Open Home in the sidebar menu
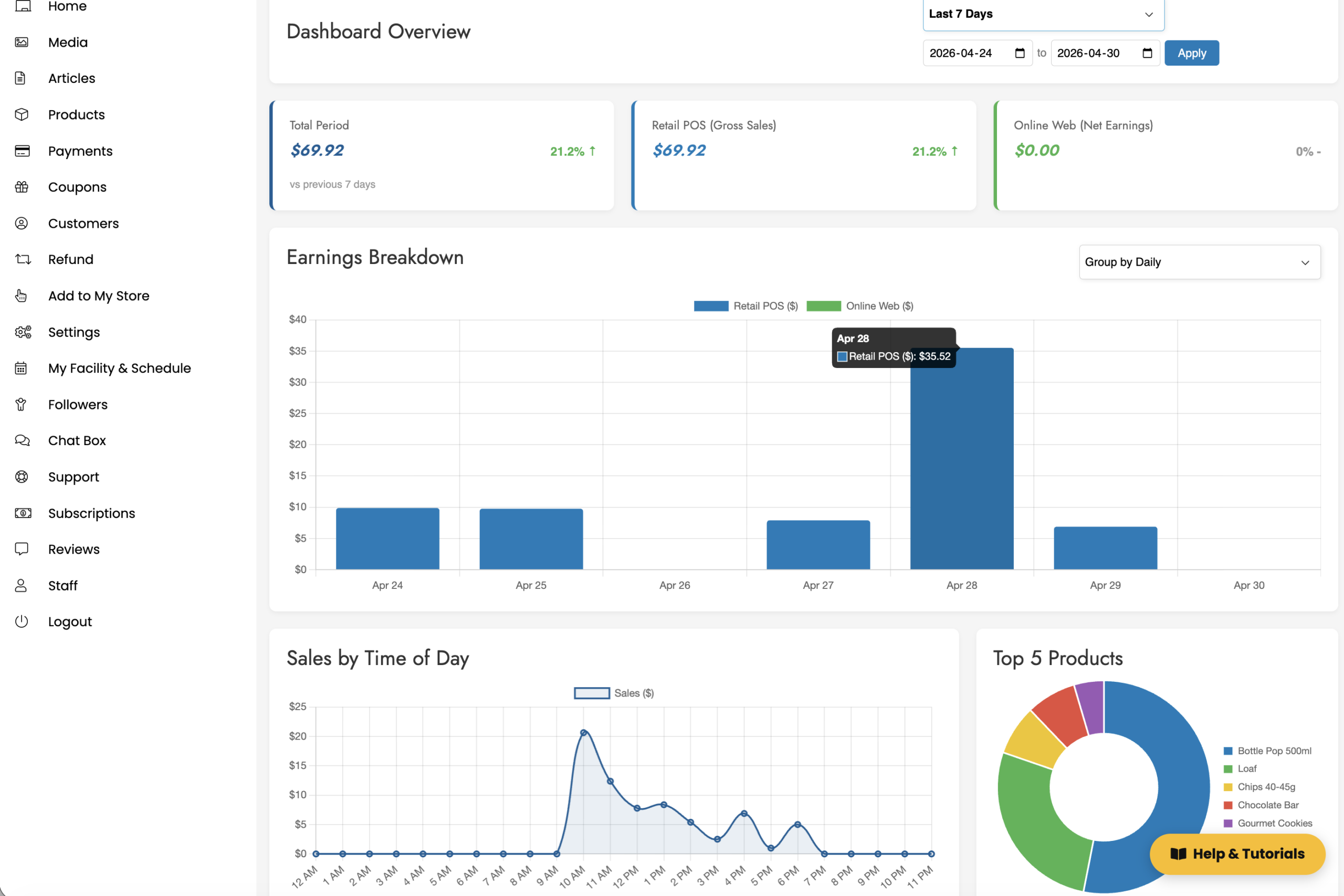This screenshot has height=896, width=1344. pos(67,6)
